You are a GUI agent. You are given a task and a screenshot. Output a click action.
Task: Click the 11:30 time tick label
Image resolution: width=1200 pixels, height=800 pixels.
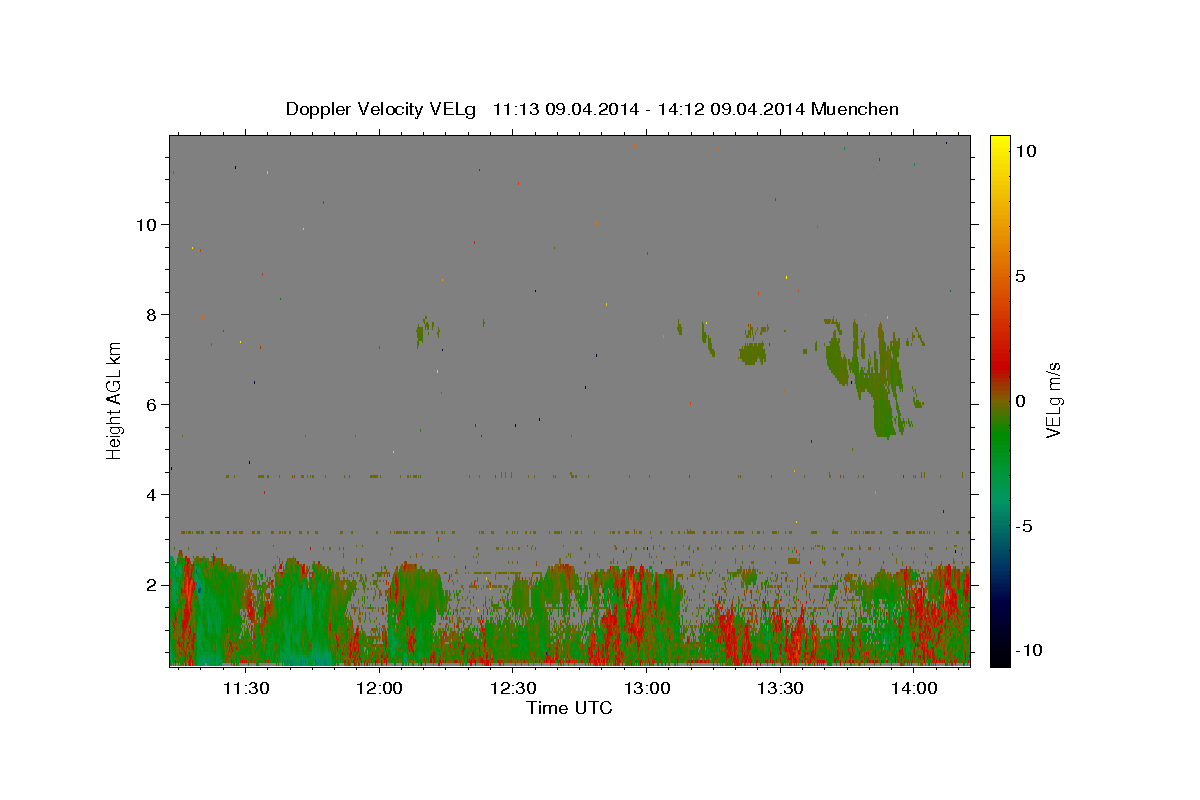coord(246,688)
